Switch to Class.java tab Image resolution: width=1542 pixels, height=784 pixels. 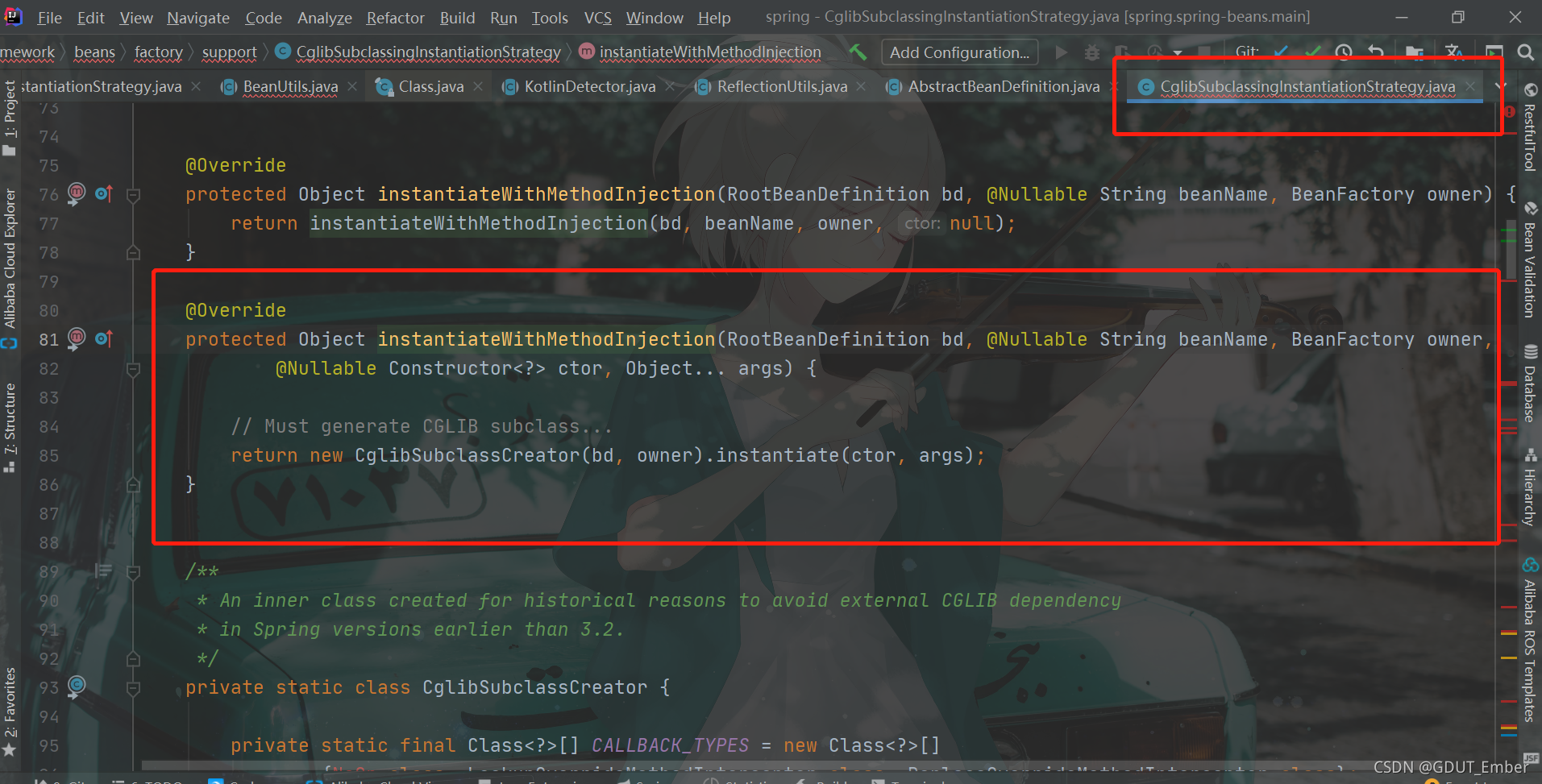[x=430, y=86]
